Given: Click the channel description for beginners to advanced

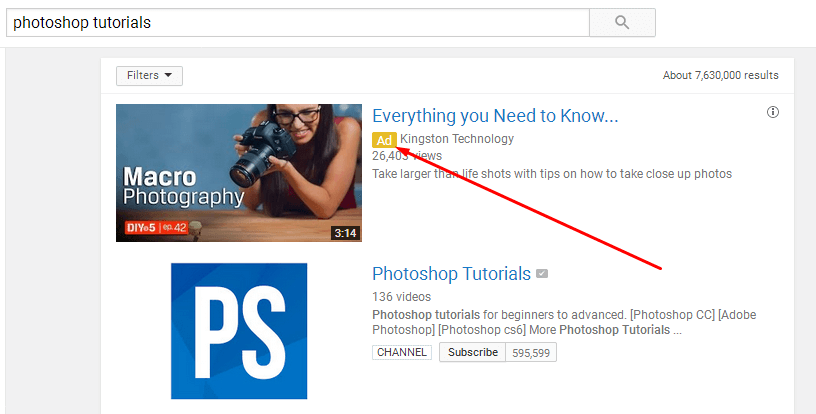Looking at the screenshot, I should (564, 322).
